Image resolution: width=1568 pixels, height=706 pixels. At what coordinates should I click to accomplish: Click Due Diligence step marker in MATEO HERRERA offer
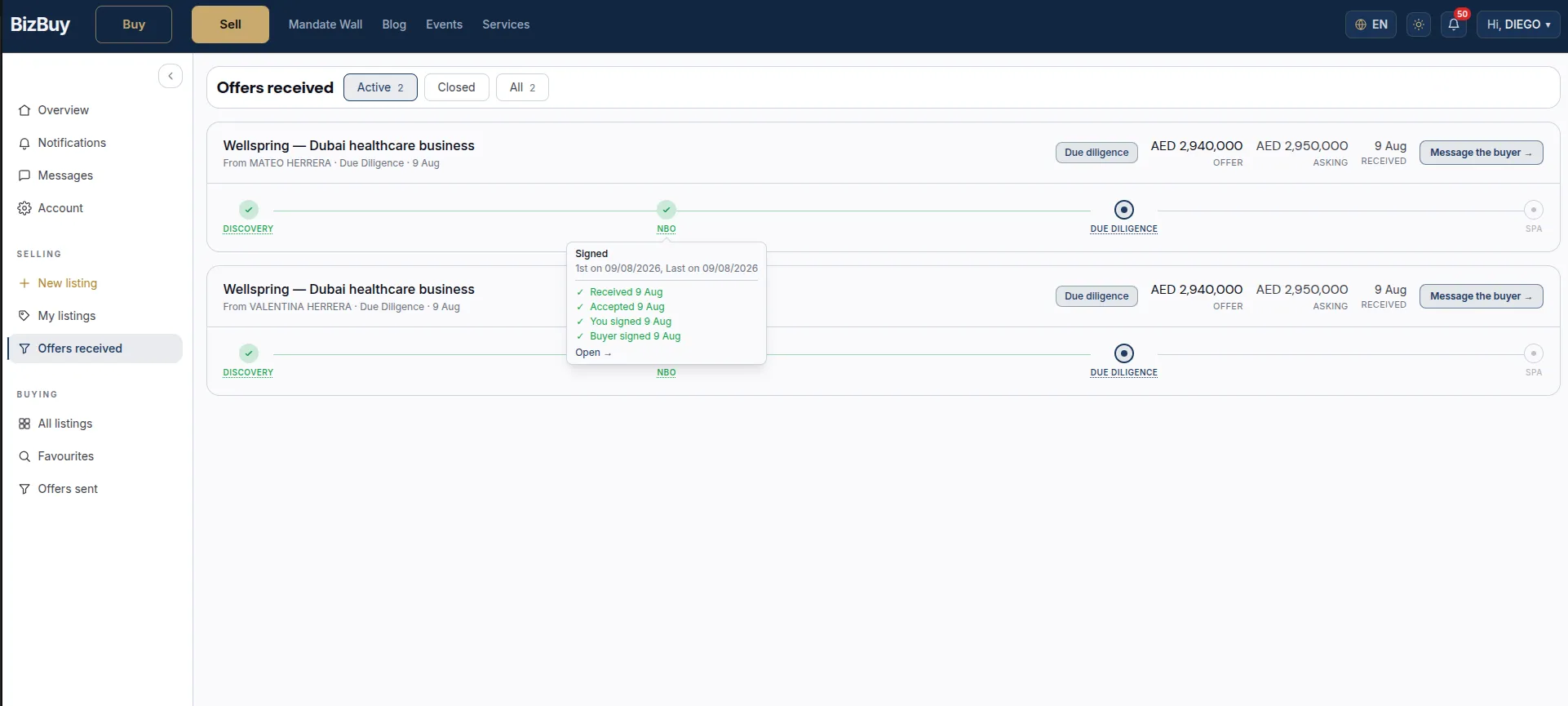[x=1124, y=210]
